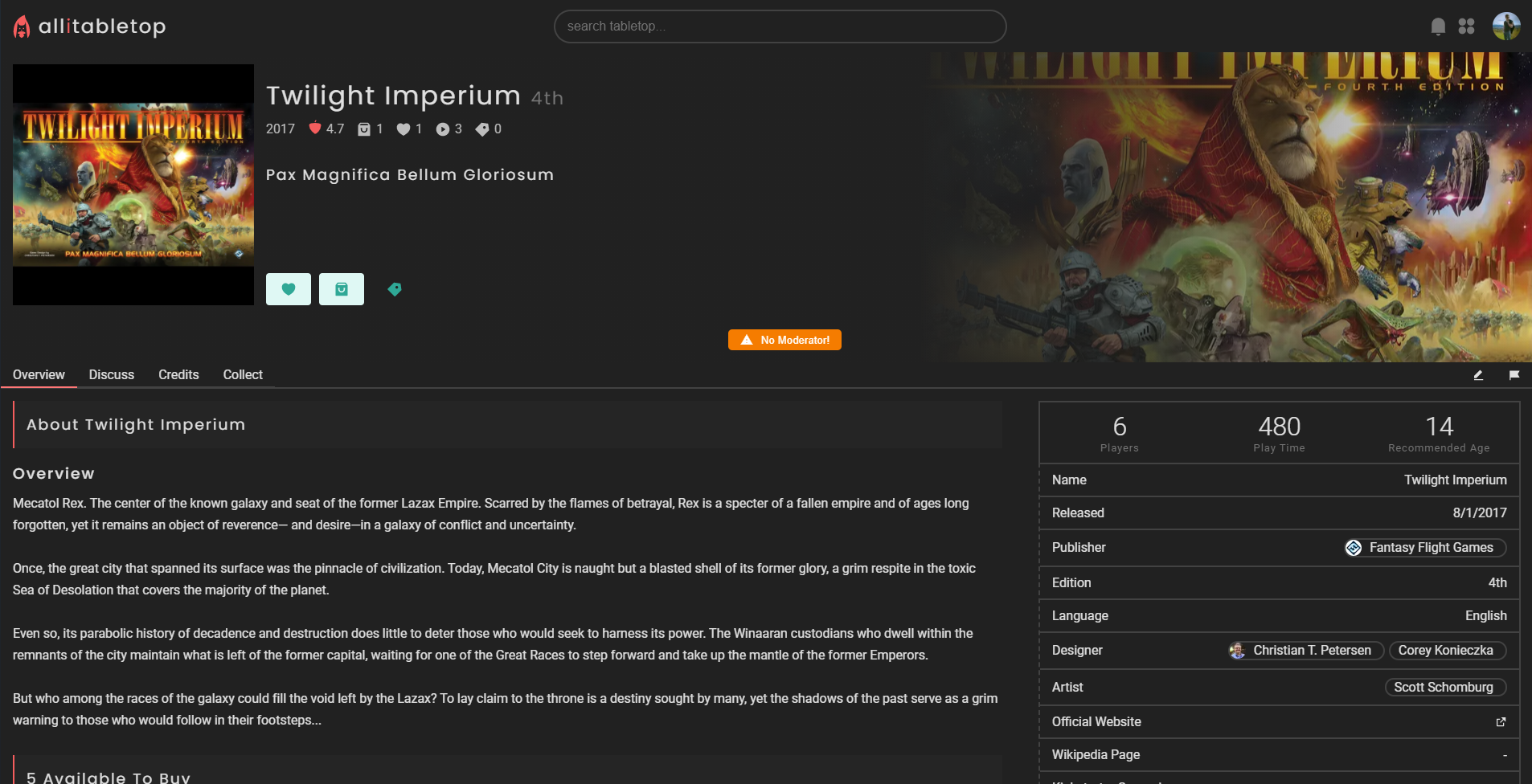Click the Fantasy Flight Games publisher logo
The width and height of the screenshot is (1532, 784).
(x=1354, y=548)
